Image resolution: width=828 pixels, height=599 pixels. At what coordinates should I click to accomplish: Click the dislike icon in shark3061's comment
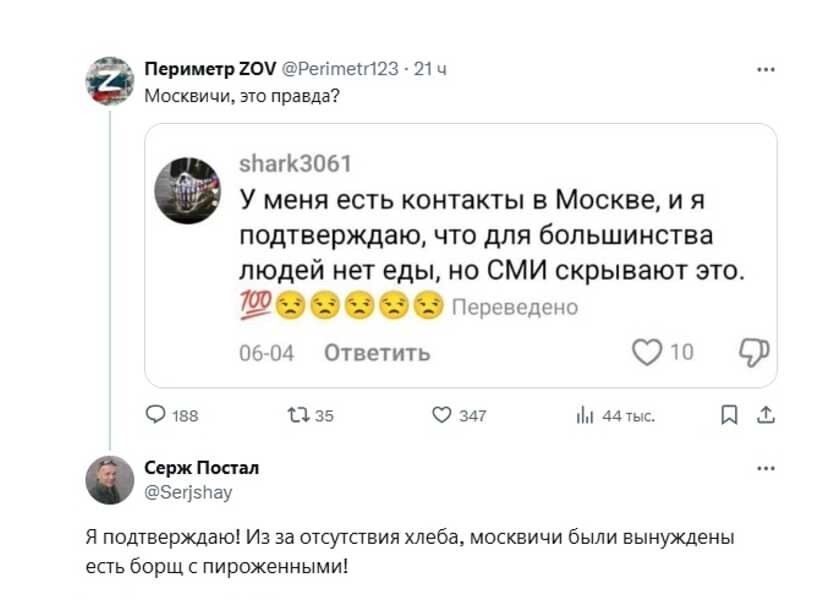point(750,352)
